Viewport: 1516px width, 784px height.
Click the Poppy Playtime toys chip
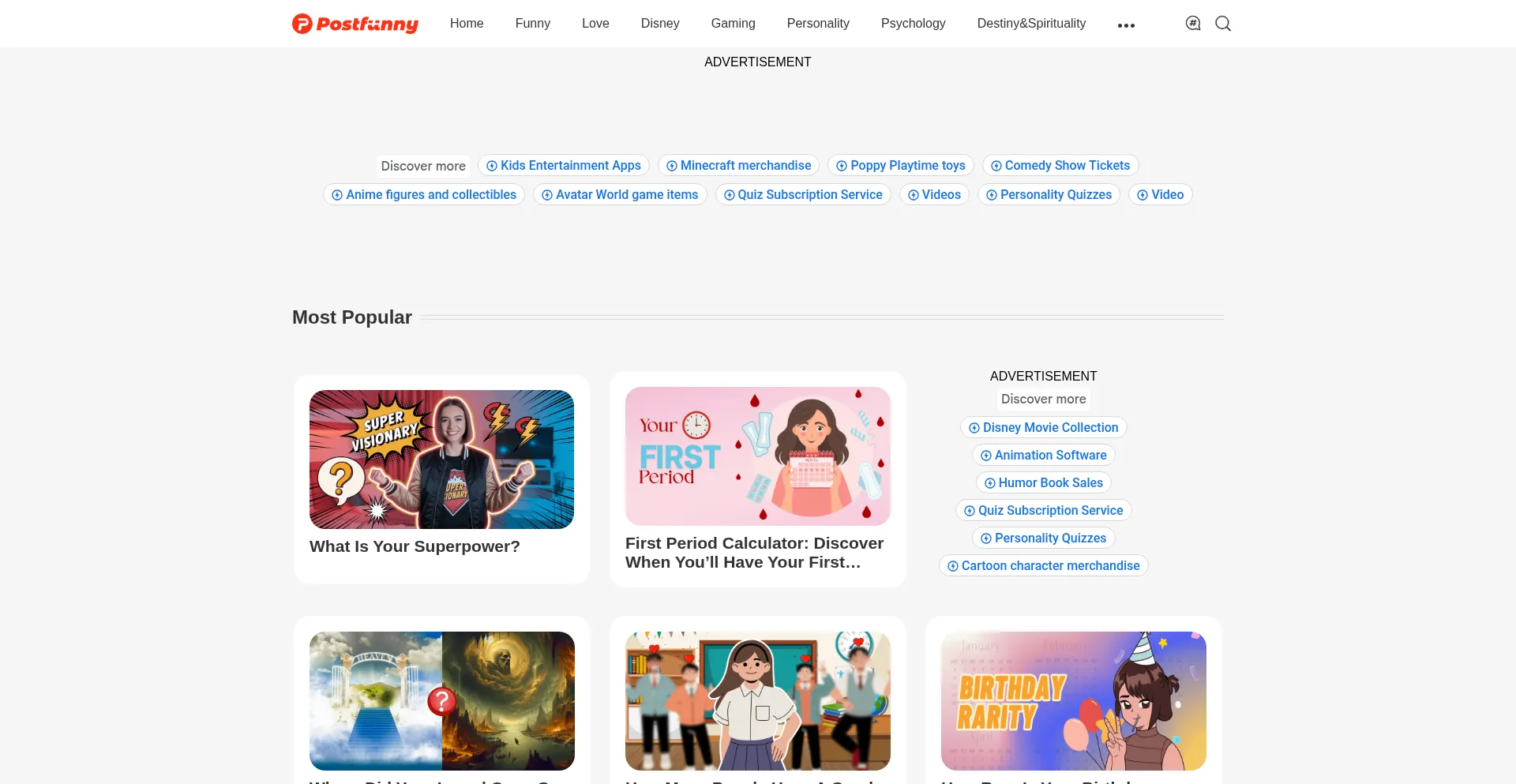[x=901, y=166]
